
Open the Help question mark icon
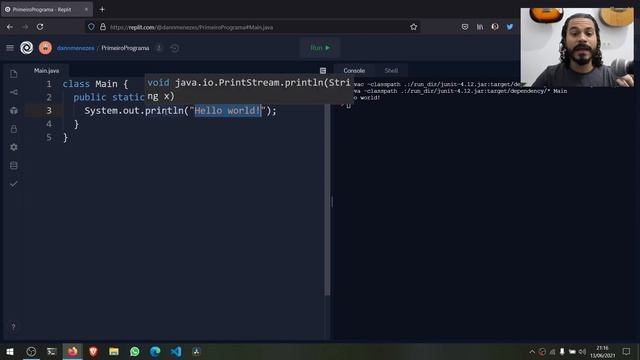13,327
